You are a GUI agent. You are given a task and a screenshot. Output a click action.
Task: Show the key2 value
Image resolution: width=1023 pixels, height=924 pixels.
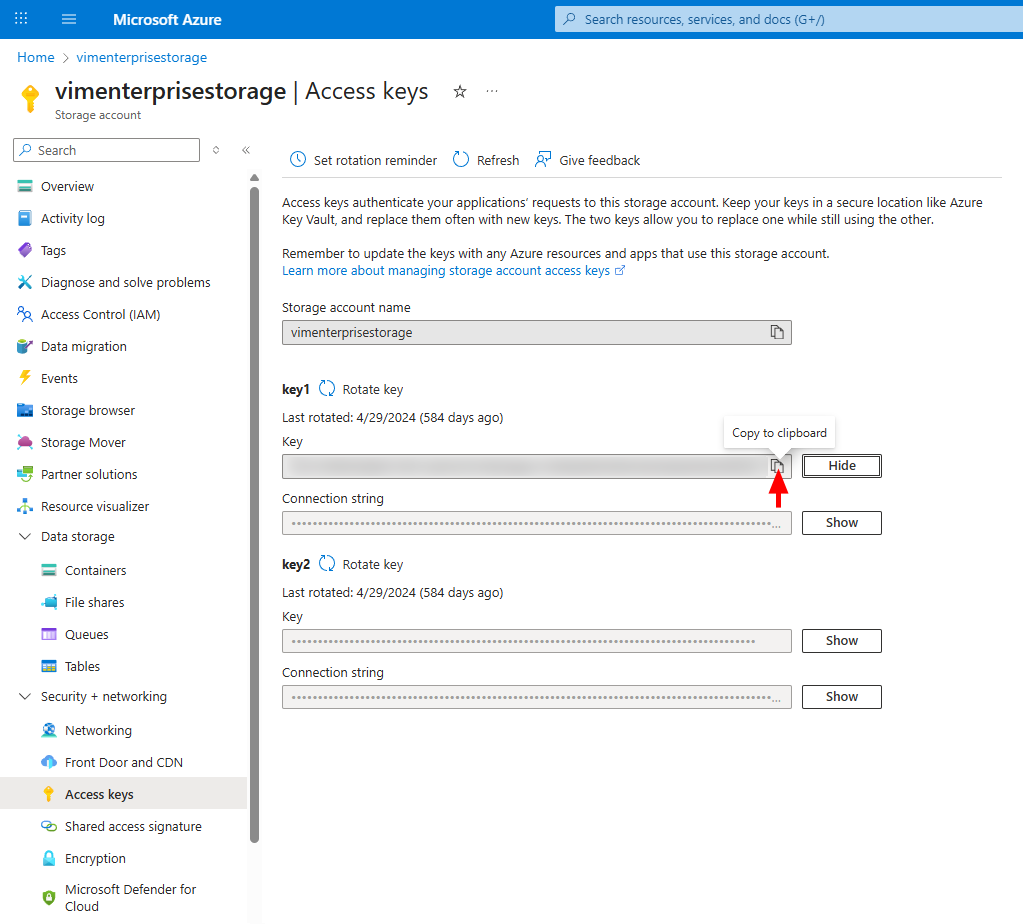[841, 640]
